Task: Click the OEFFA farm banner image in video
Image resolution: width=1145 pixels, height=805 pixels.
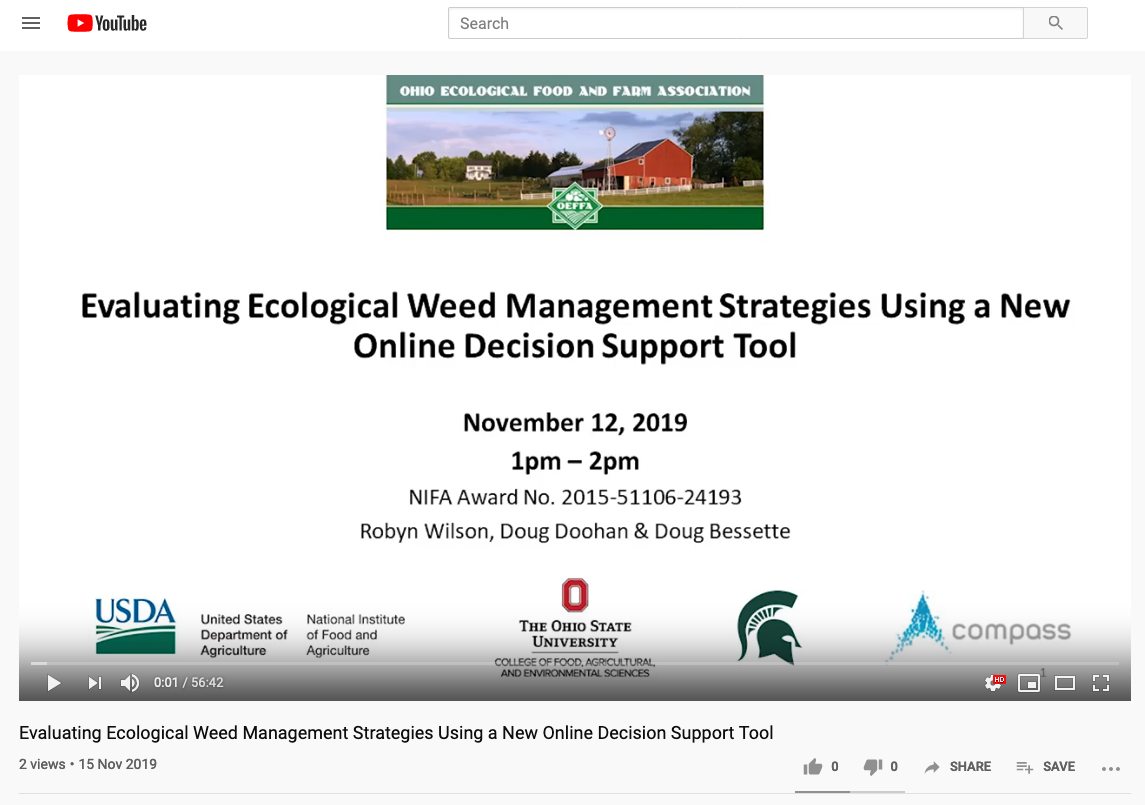Action: point(575,152)
